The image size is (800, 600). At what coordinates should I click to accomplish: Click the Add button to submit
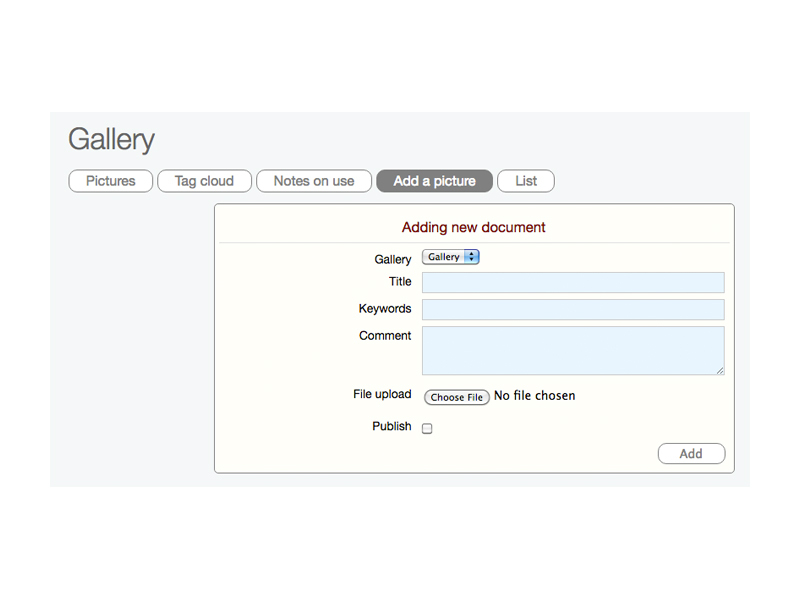click(x=691, y=454)
